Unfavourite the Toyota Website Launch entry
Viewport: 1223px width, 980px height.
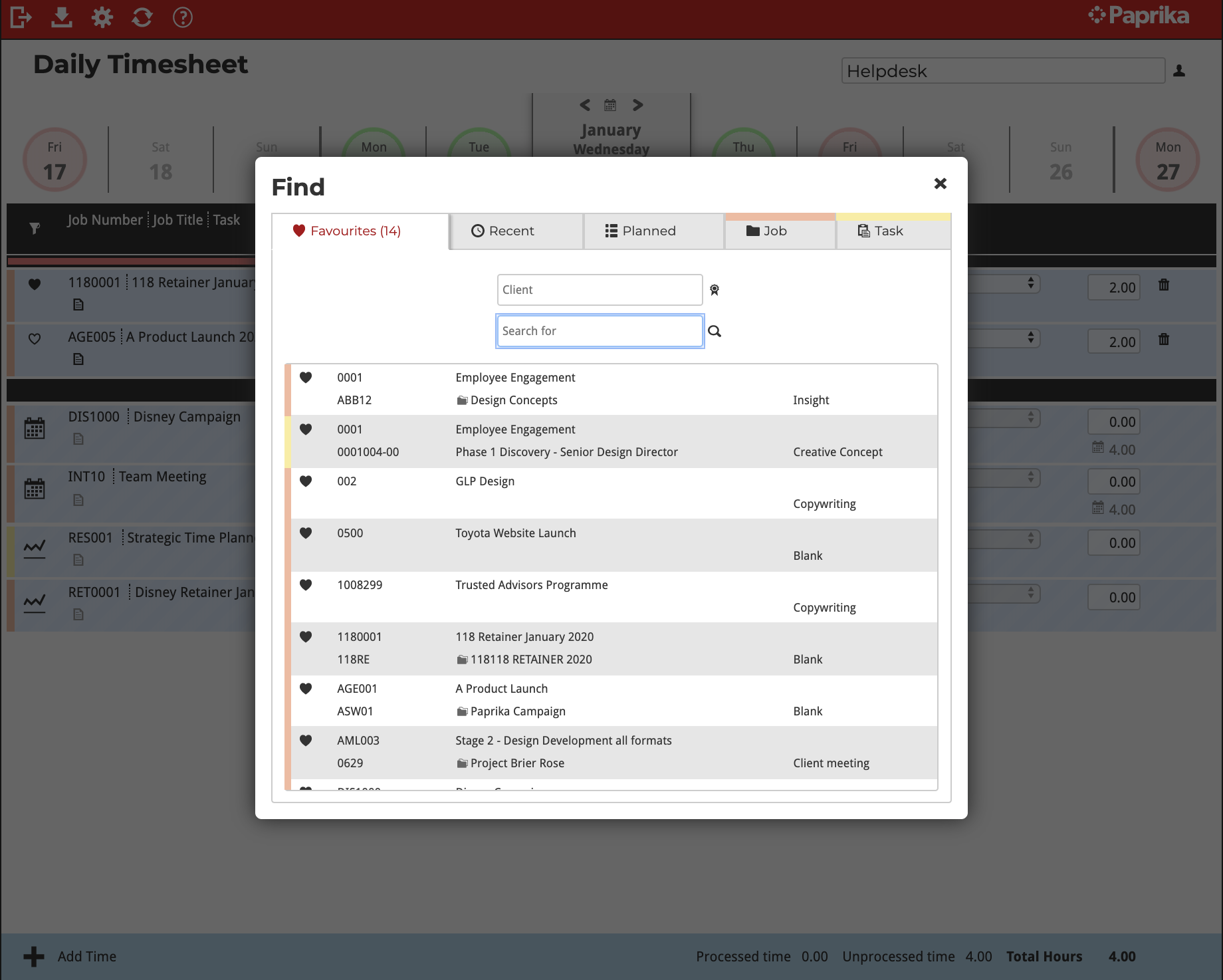point(306,533)
